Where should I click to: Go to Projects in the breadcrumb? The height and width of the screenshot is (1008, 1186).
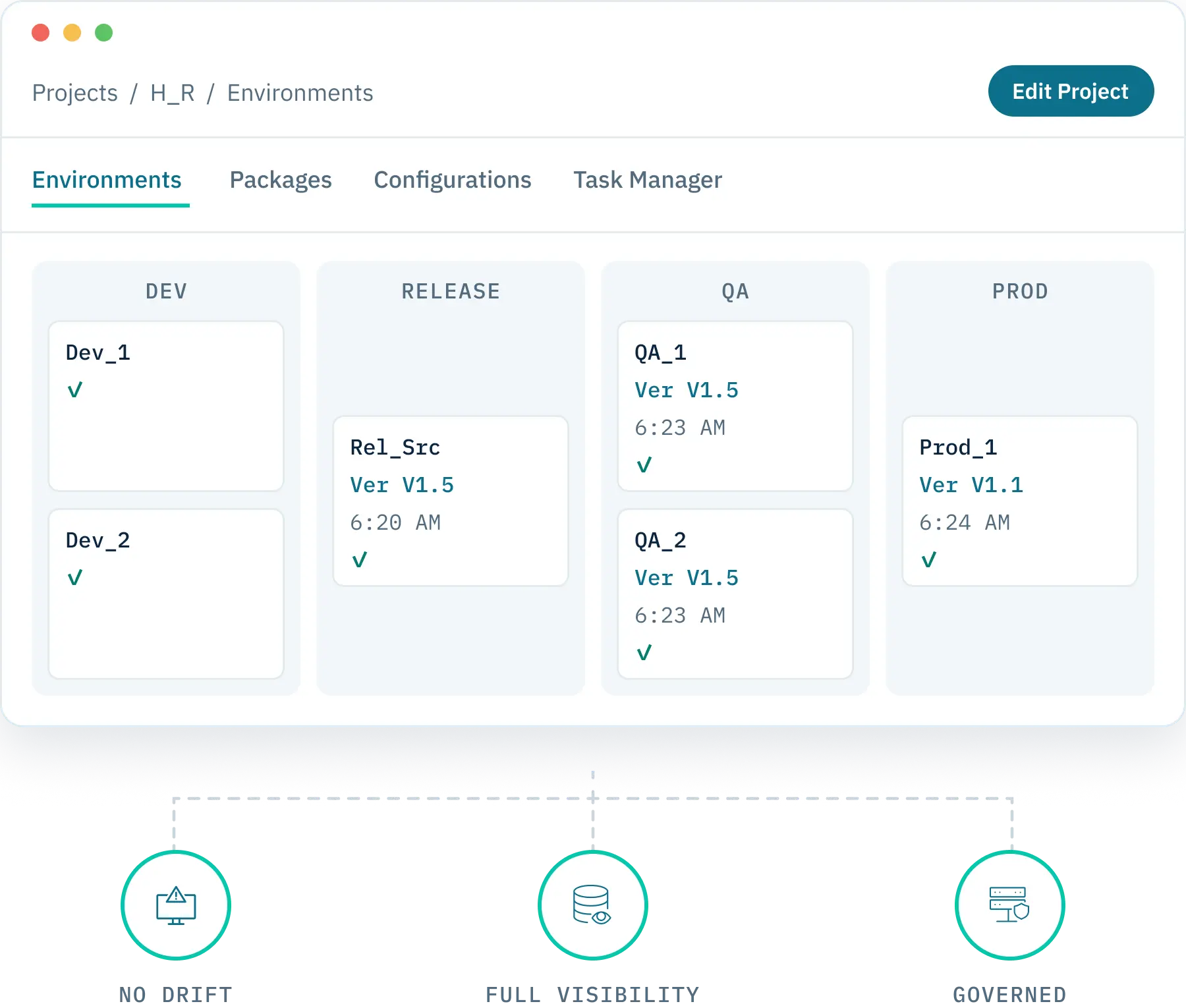click(75, 93)
